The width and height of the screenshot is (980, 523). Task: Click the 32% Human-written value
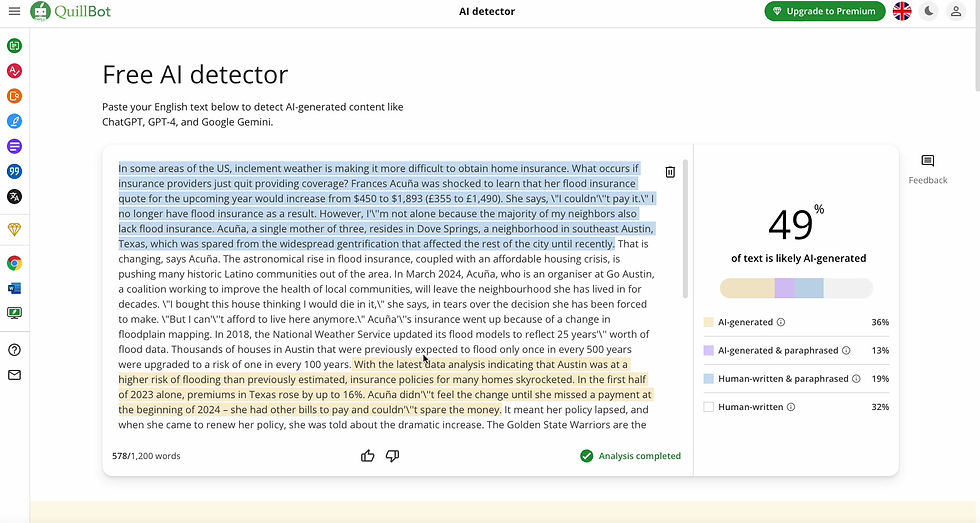point(880,407)
